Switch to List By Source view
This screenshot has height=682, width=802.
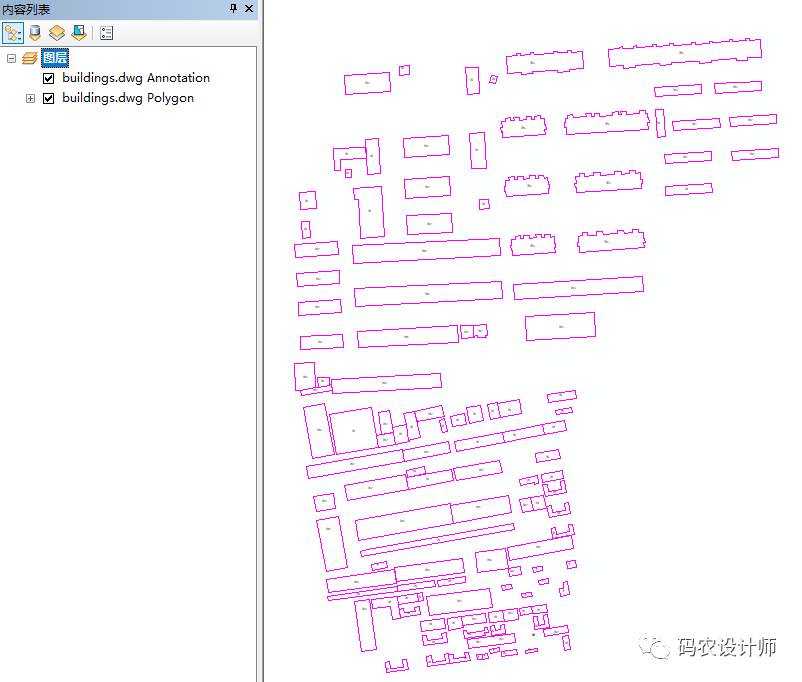tap(35, 33)
